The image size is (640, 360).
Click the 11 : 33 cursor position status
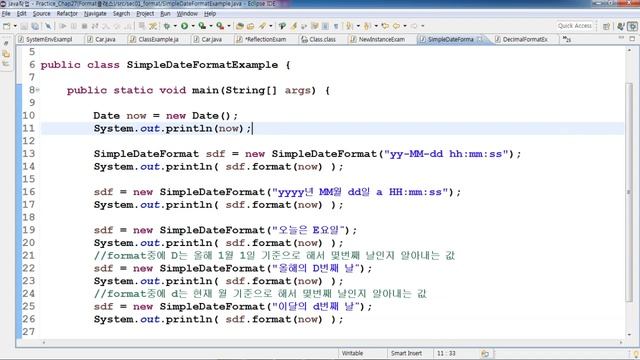[x=447, y=353]
